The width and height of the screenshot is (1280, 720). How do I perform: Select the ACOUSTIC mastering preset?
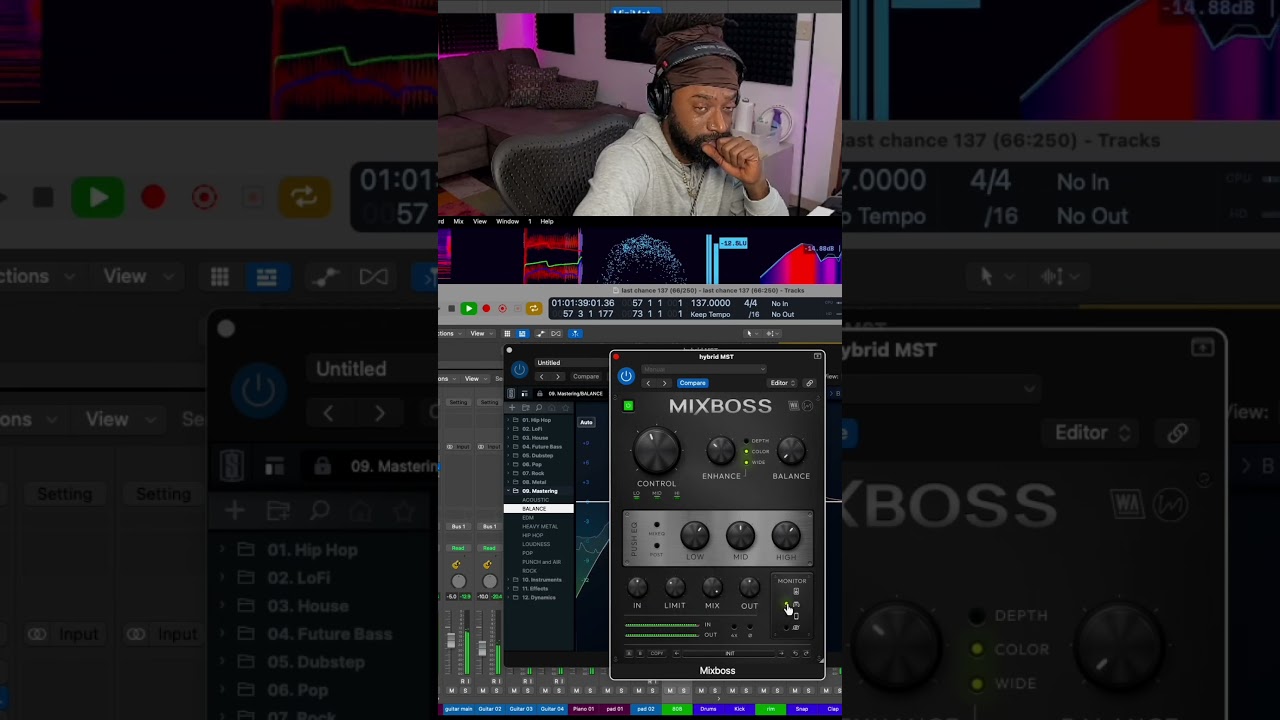536,500
